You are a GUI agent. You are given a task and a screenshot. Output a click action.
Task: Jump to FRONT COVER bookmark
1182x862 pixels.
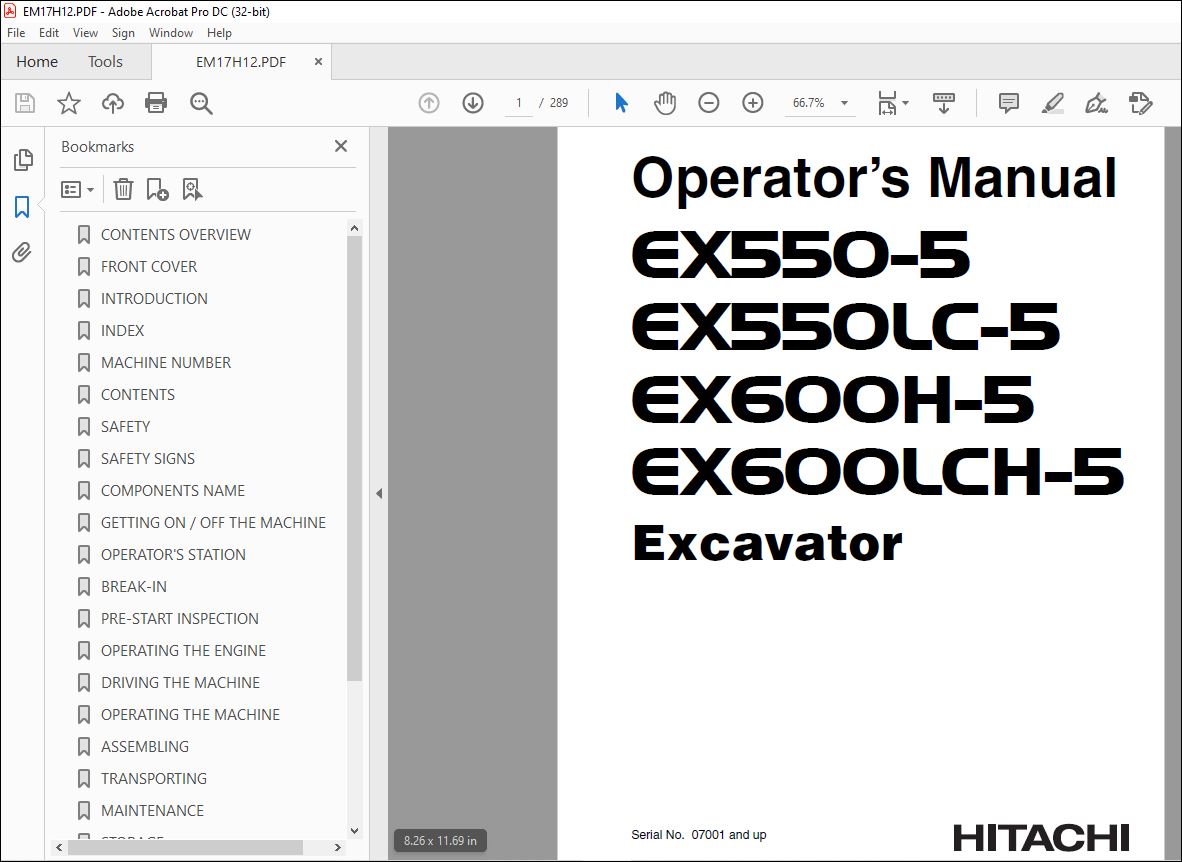pyautogui.click(x=149, y=266)
